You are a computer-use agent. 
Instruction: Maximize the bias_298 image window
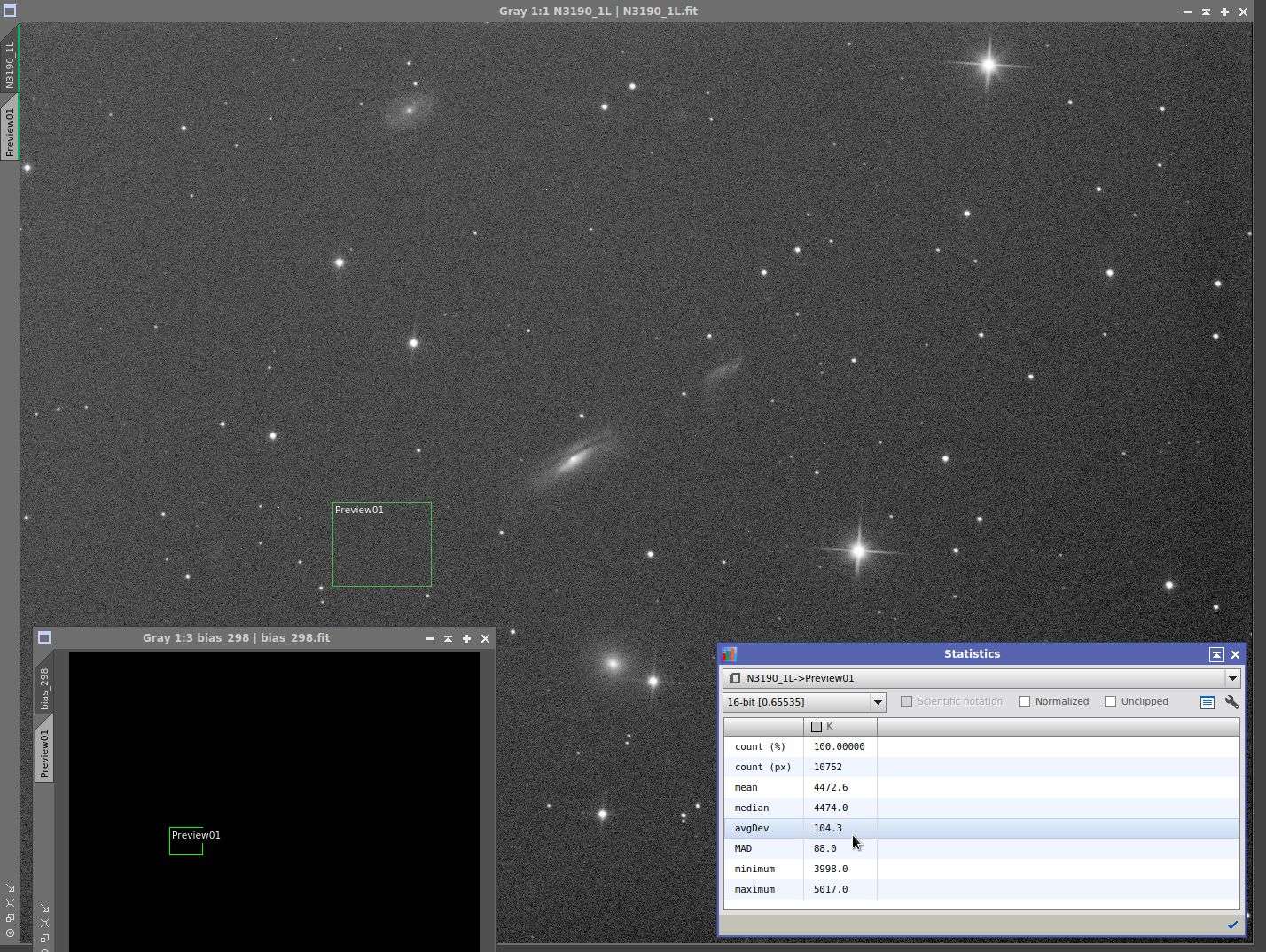pos(466,638)
